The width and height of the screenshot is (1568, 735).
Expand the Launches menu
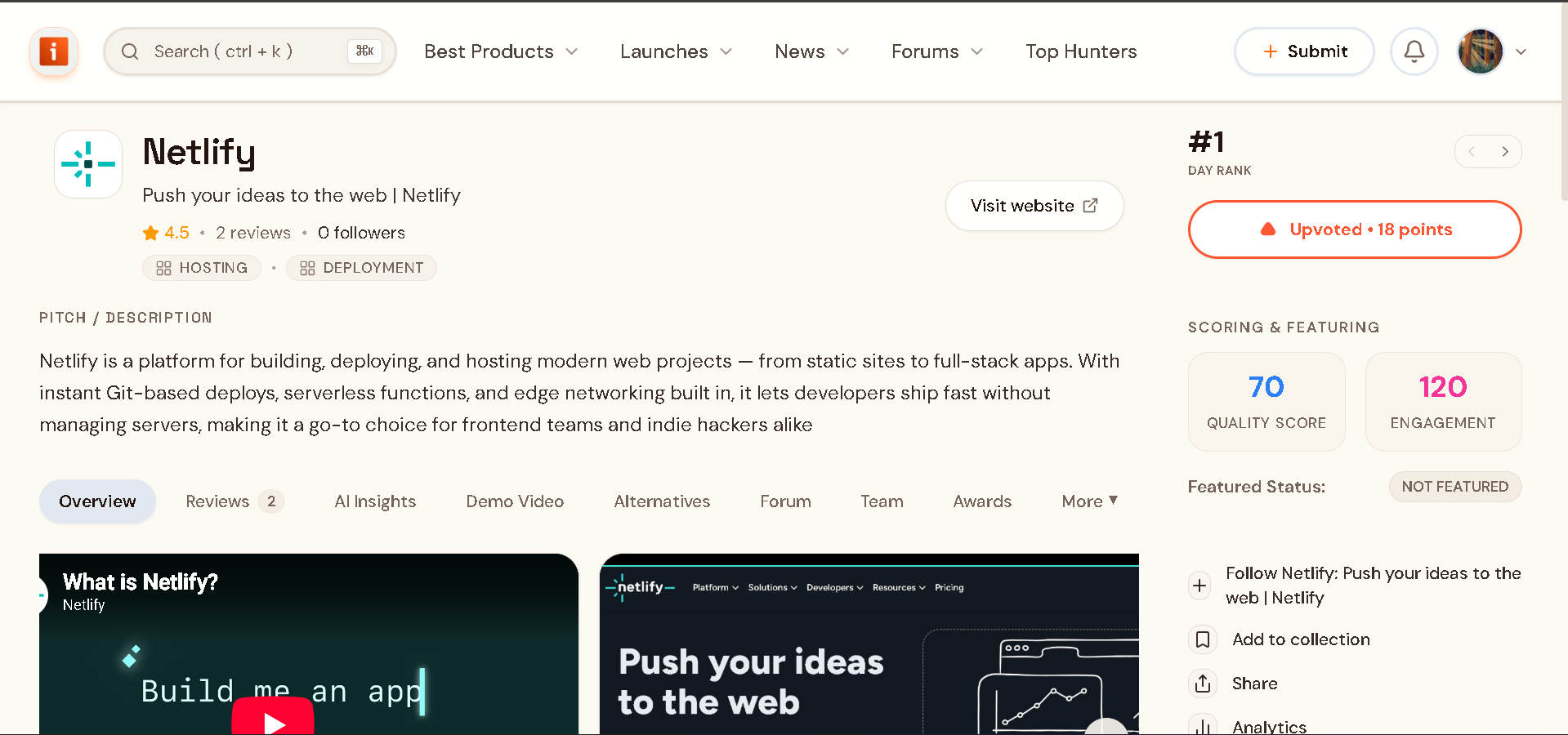(676, 51)
